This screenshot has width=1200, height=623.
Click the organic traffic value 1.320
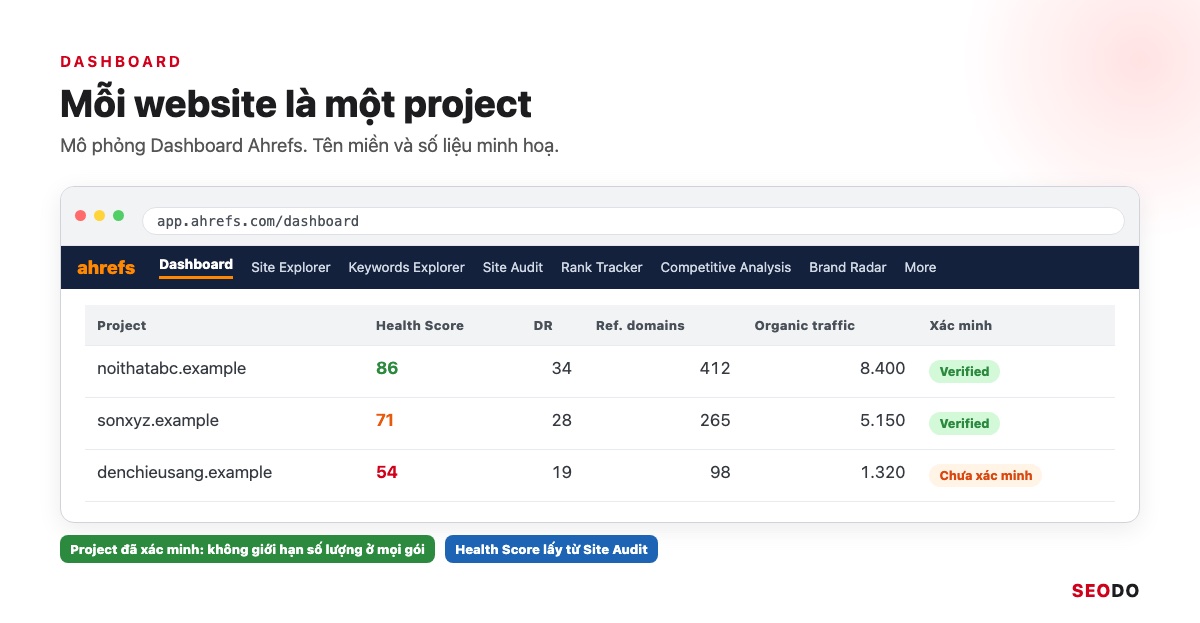[882, 472]
